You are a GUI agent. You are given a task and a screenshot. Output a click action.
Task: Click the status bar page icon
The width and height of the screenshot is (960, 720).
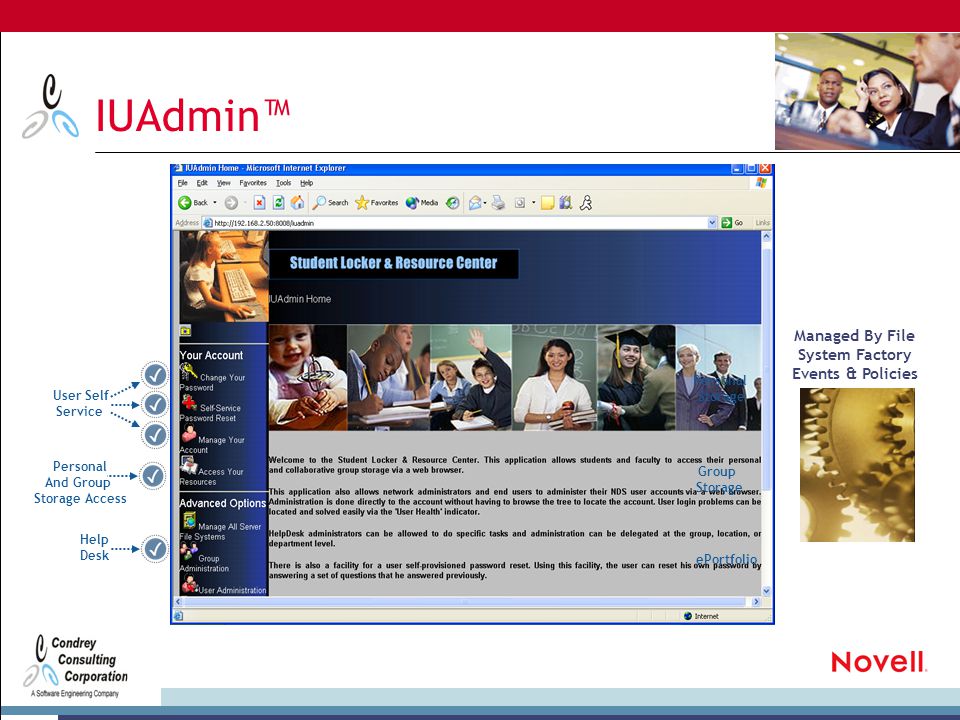click(x=178, y=617)
